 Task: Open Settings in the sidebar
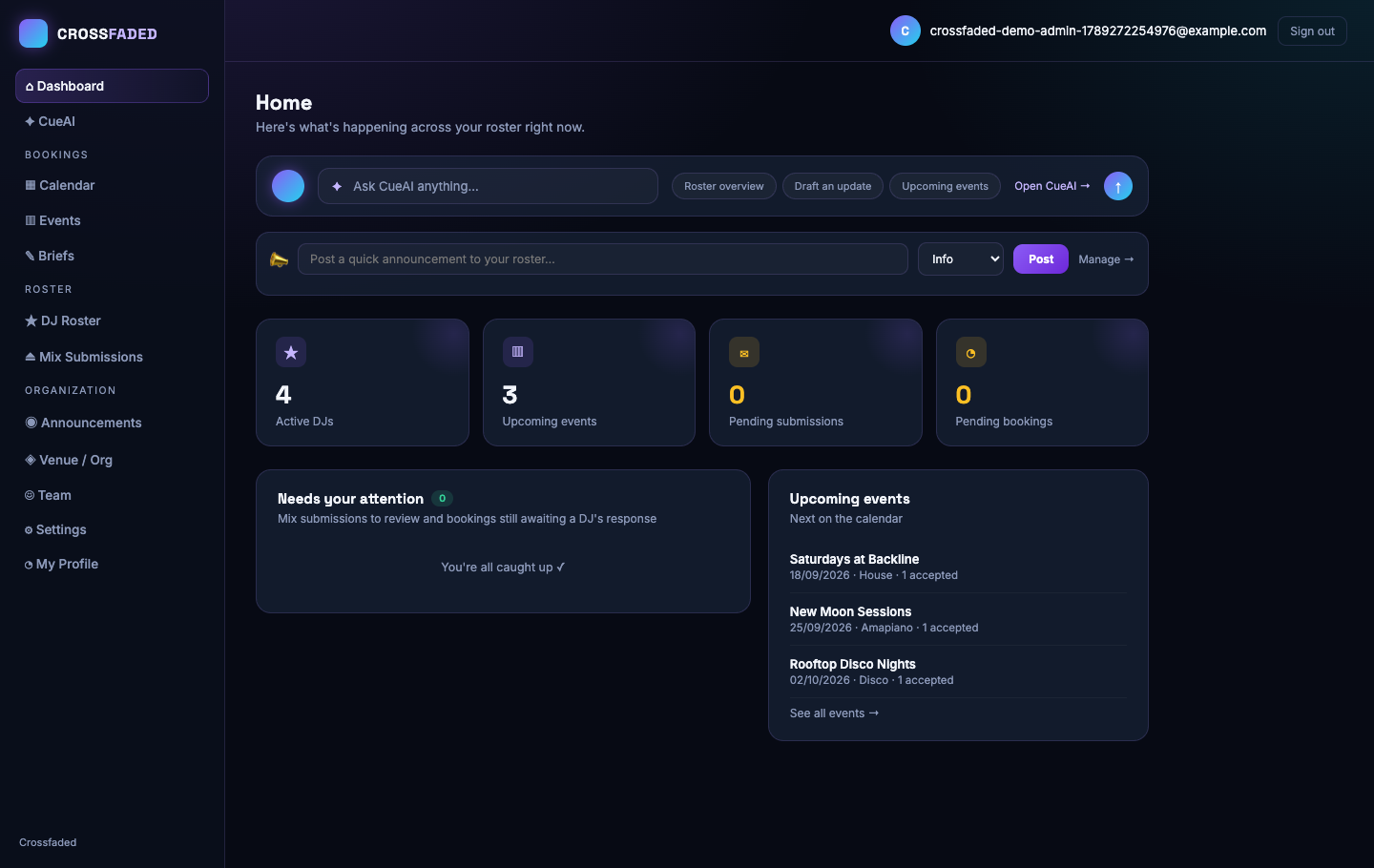(112, 529)
